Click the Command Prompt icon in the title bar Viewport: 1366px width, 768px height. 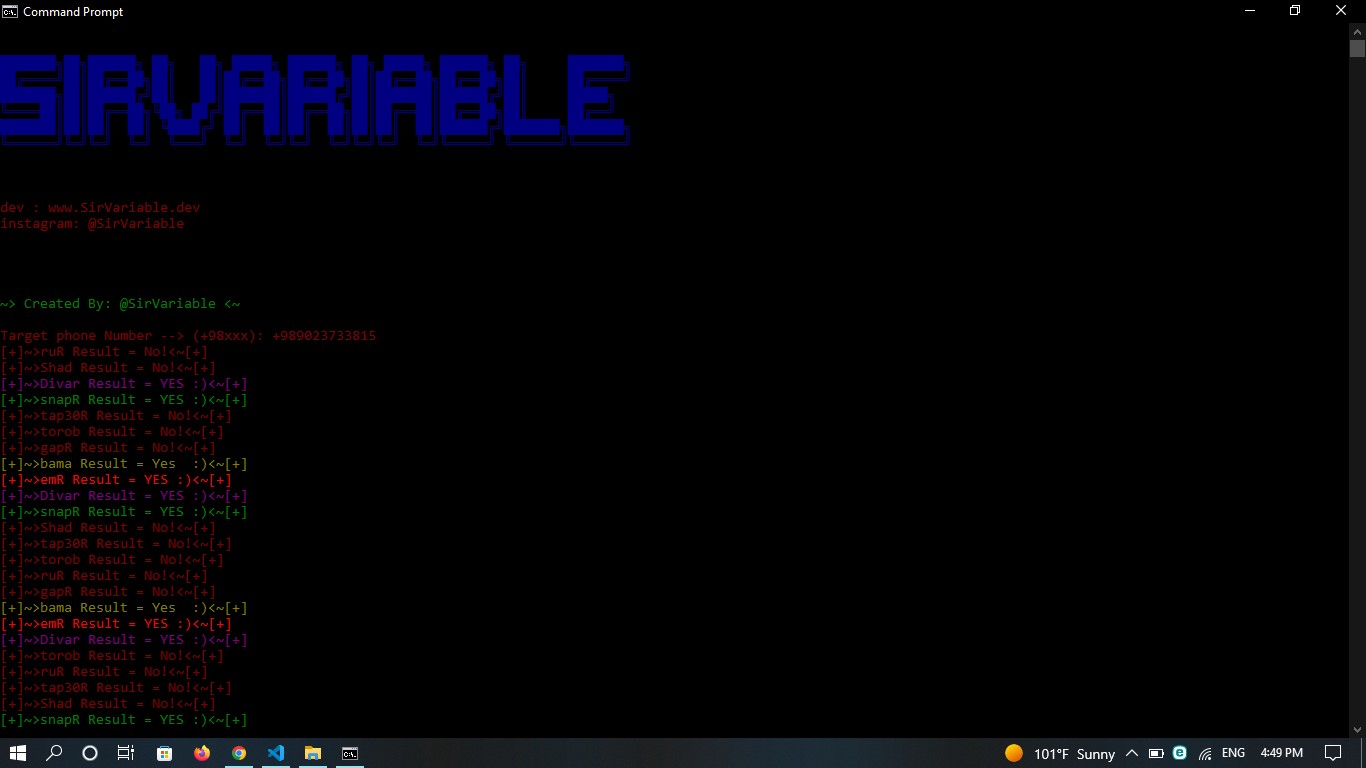[x=9, y=11]
